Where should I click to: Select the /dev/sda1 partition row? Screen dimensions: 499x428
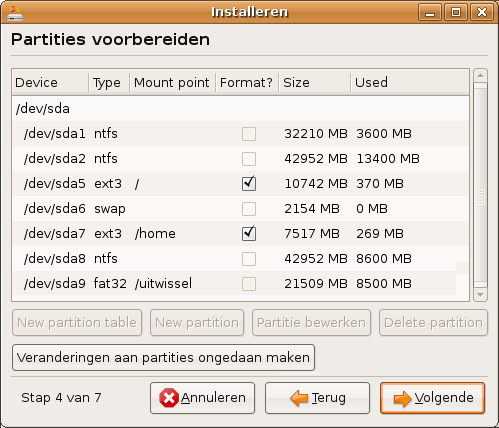tap(241, 134)
